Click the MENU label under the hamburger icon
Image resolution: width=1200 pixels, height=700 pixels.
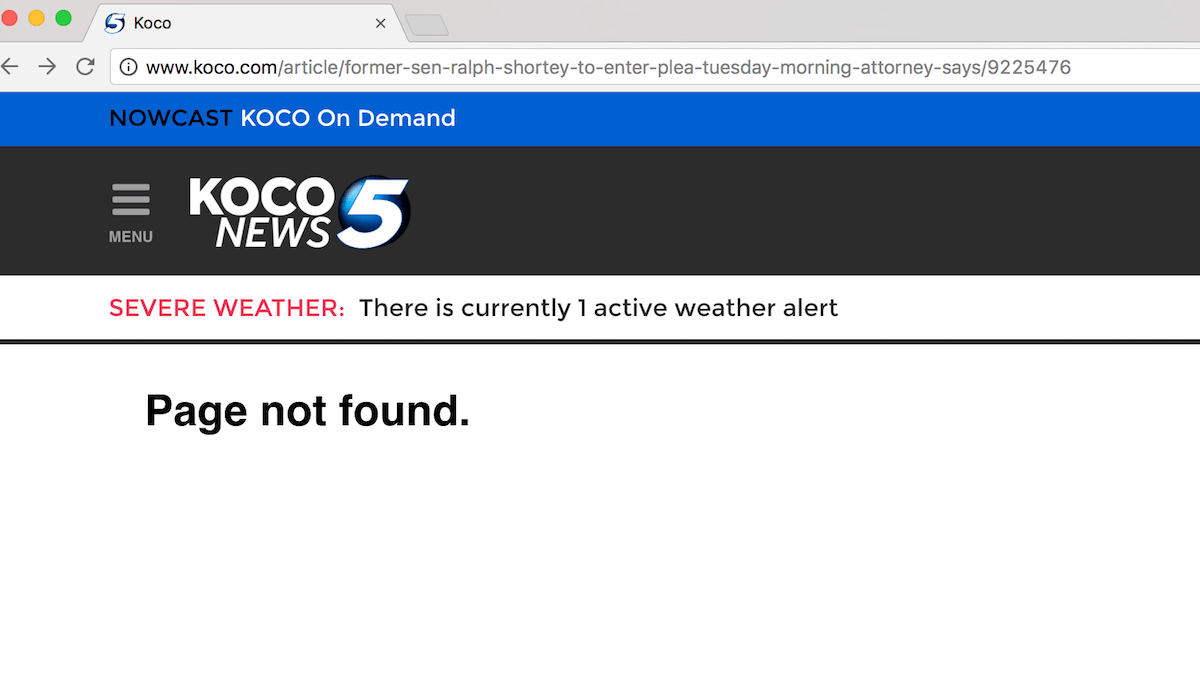pos(131,237)
